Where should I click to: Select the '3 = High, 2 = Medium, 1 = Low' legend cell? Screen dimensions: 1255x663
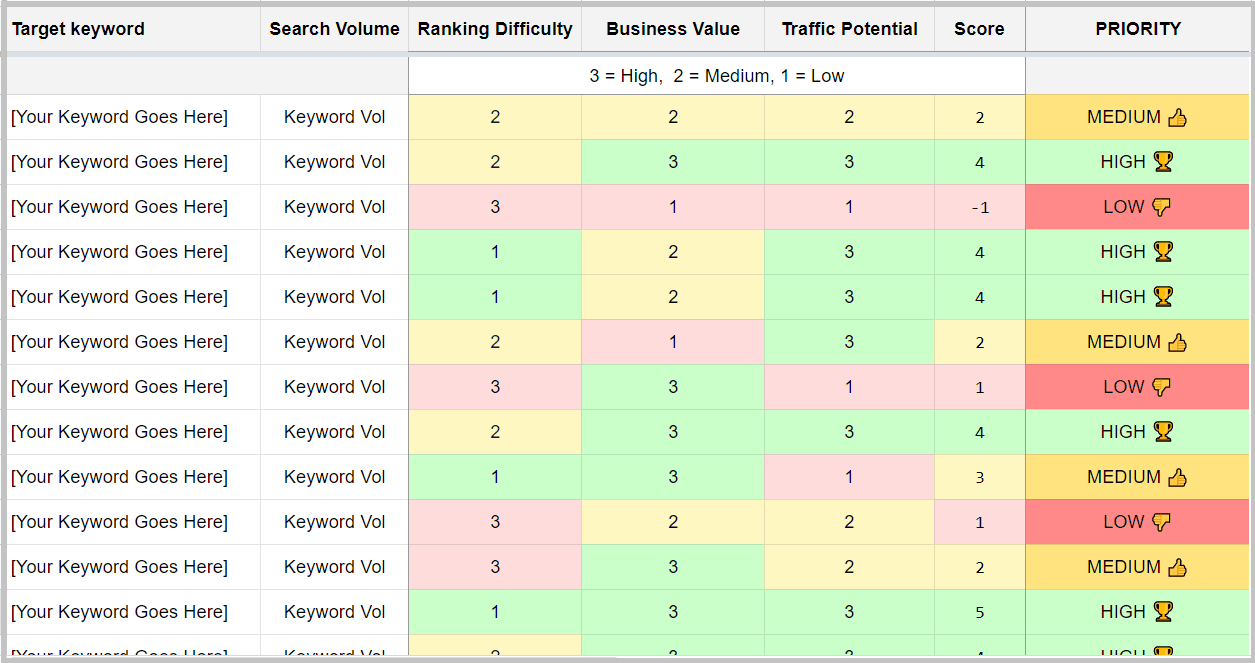[x=717, y=76]
